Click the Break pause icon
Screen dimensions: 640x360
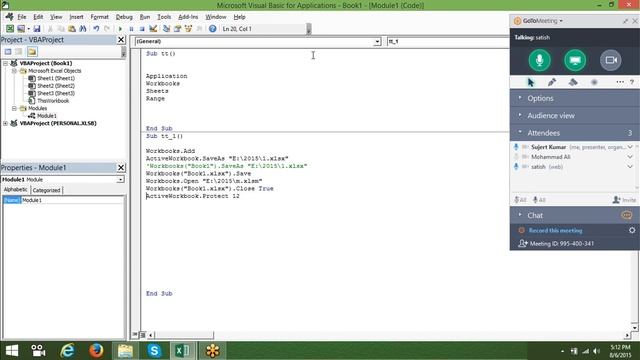[131, 29]
